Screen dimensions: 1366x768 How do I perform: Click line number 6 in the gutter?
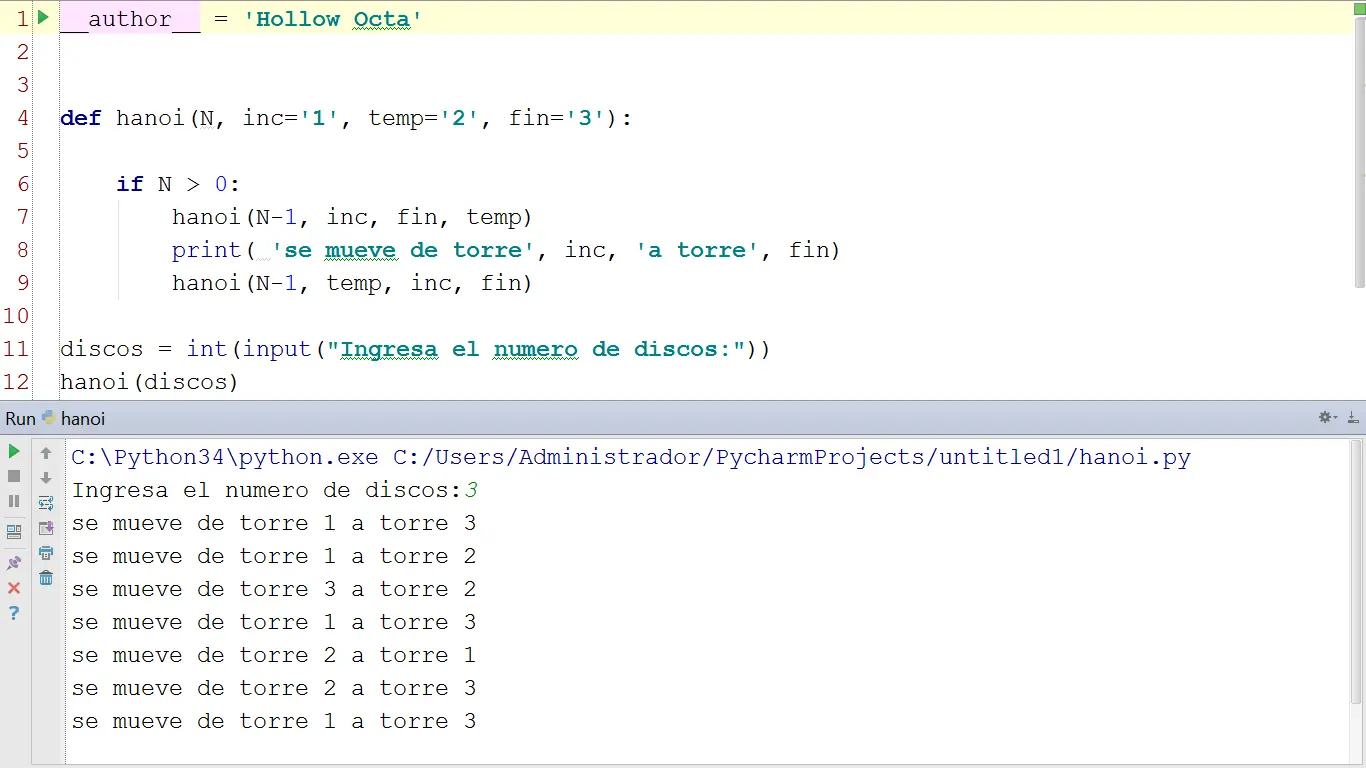click(x=22, y=184)
